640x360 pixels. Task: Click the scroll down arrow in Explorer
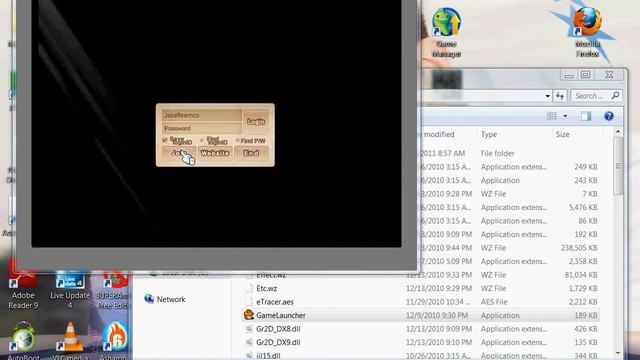[618, 353]
